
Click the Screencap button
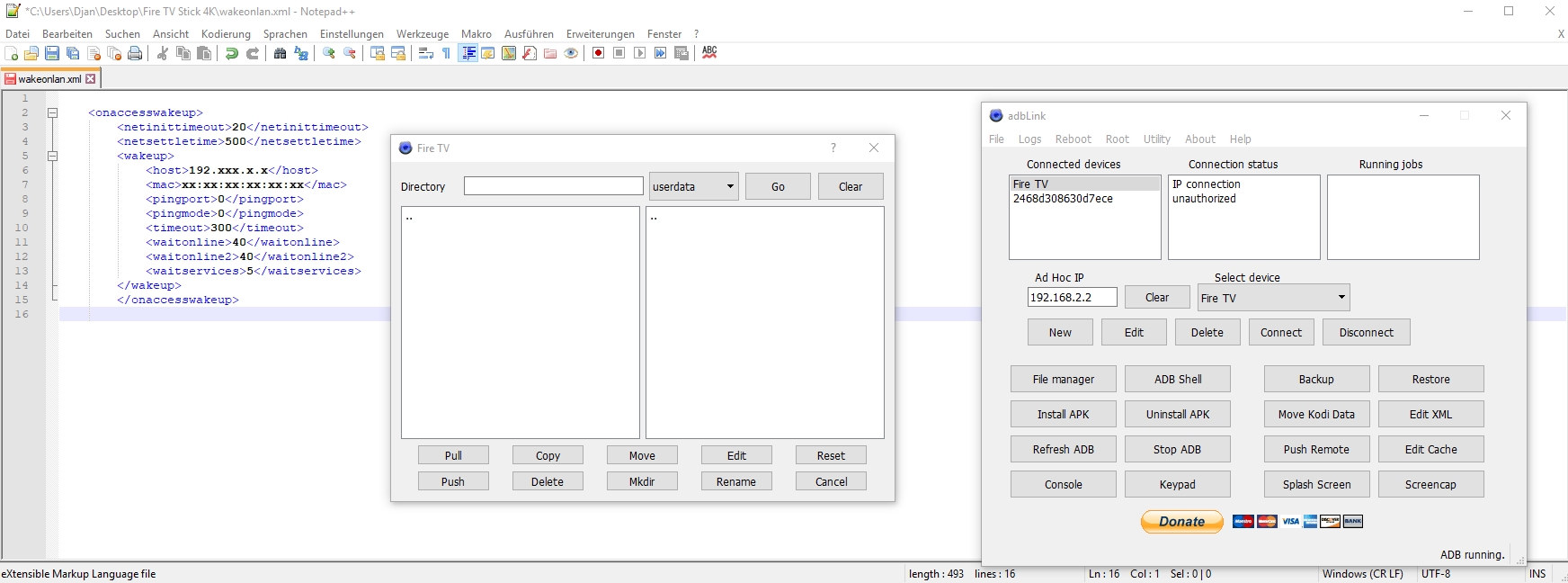(x=1430, y=484)
